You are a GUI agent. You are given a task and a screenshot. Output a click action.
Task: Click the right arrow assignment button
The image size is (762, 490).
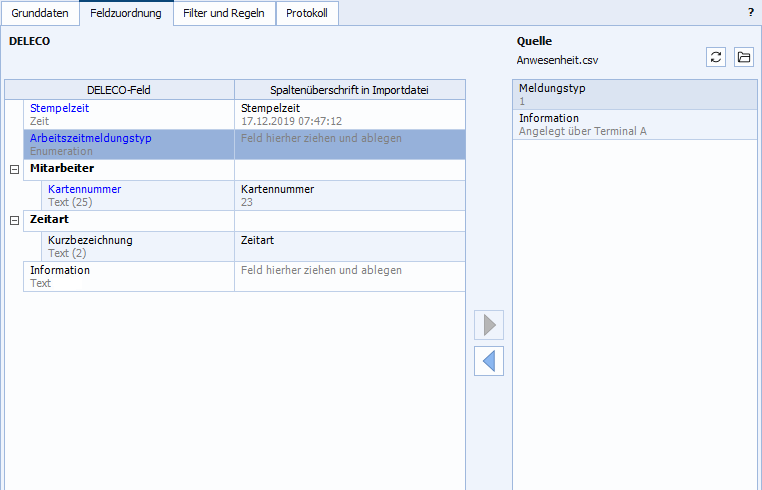[x=489, y=325]
